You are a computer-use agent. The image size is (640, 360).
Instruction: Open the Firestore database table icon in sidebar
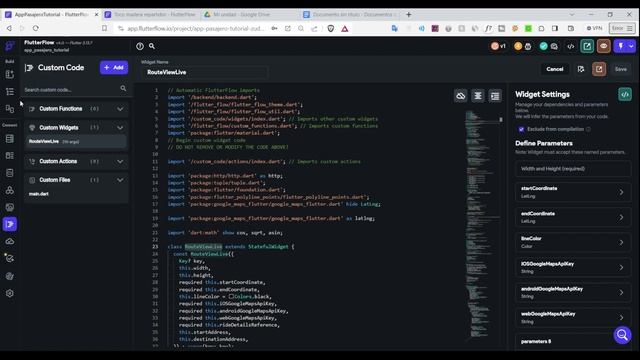pyautogui.click(x=10, y=139)
